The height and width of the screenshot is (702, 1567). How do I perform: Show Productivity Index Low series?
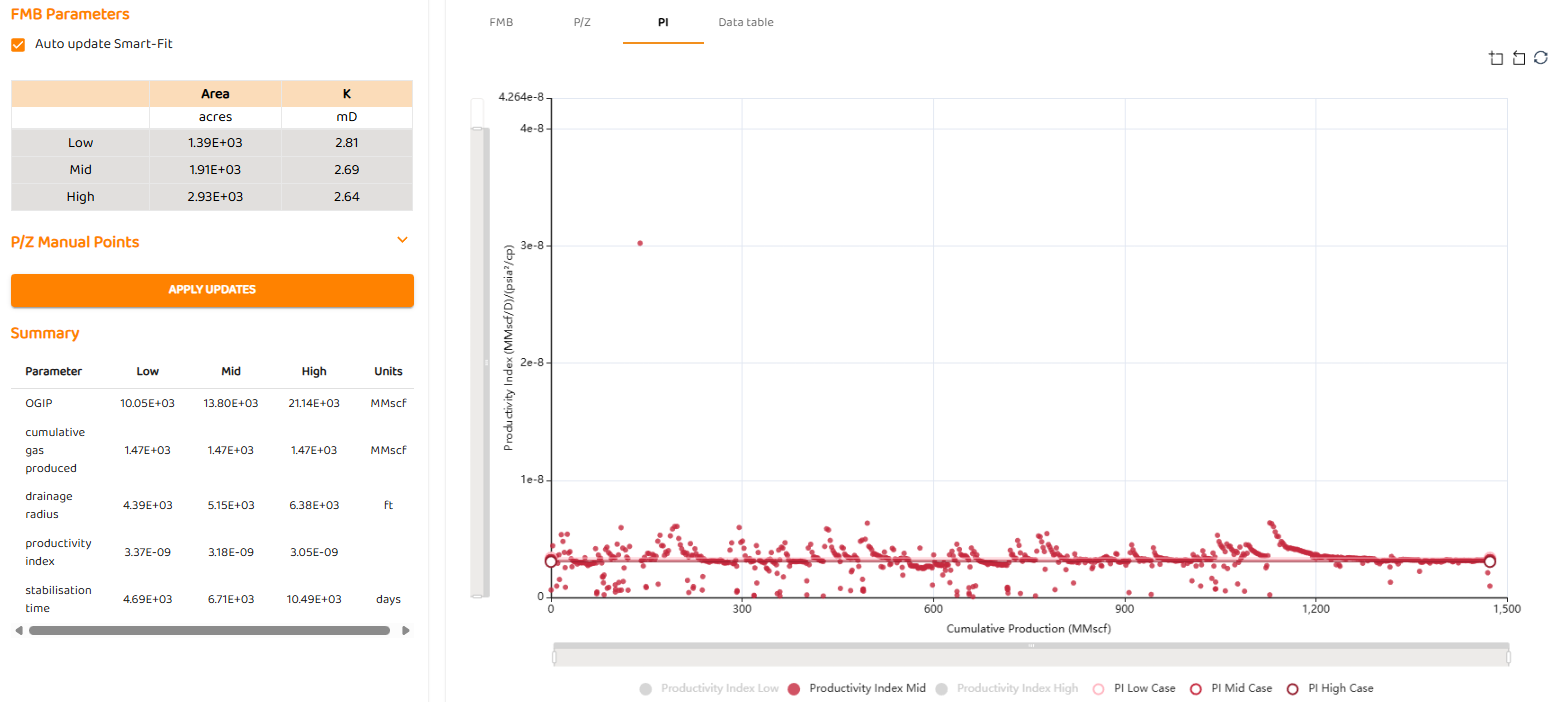pos(710,688)
